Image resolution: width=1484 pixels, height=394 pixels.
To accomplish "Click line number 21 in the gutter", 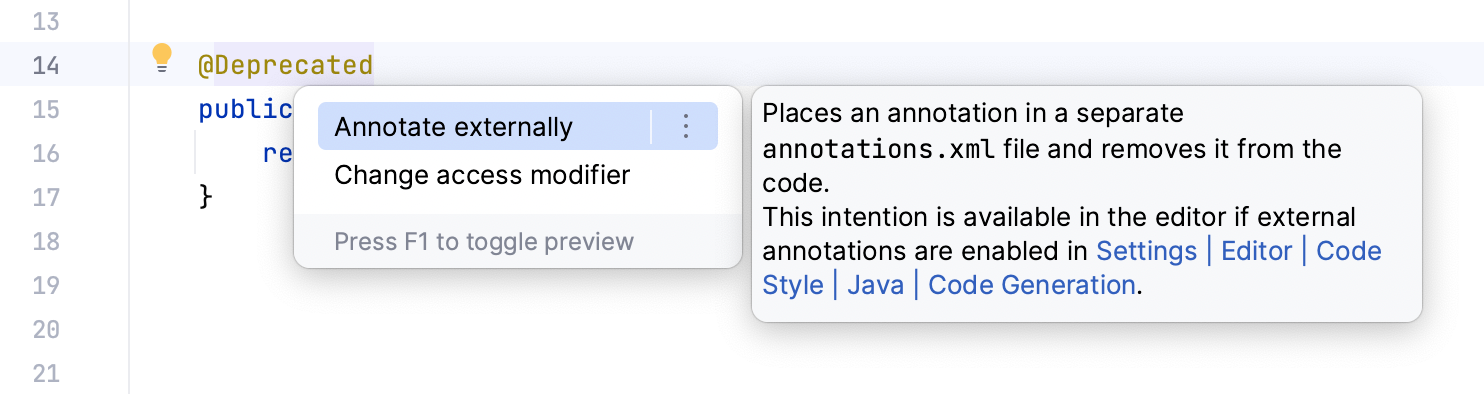I will tap(45, 373).
